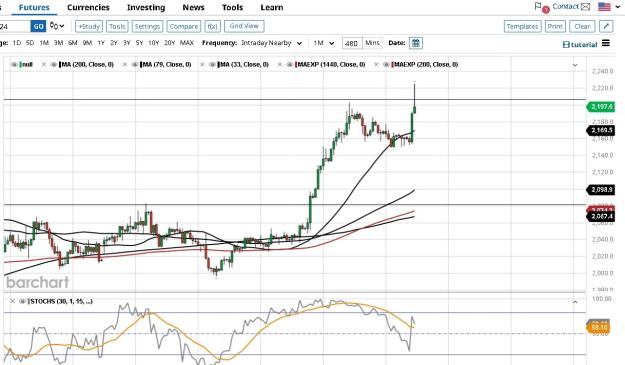Open the Futures tab
Viewport: 625px width, 365px height.
tap(34, 8)
